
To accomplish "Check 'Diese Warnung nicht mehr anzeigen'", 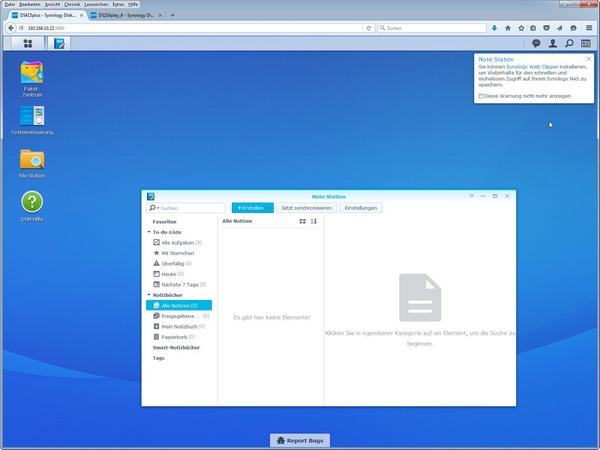I will tap(481, 96).
